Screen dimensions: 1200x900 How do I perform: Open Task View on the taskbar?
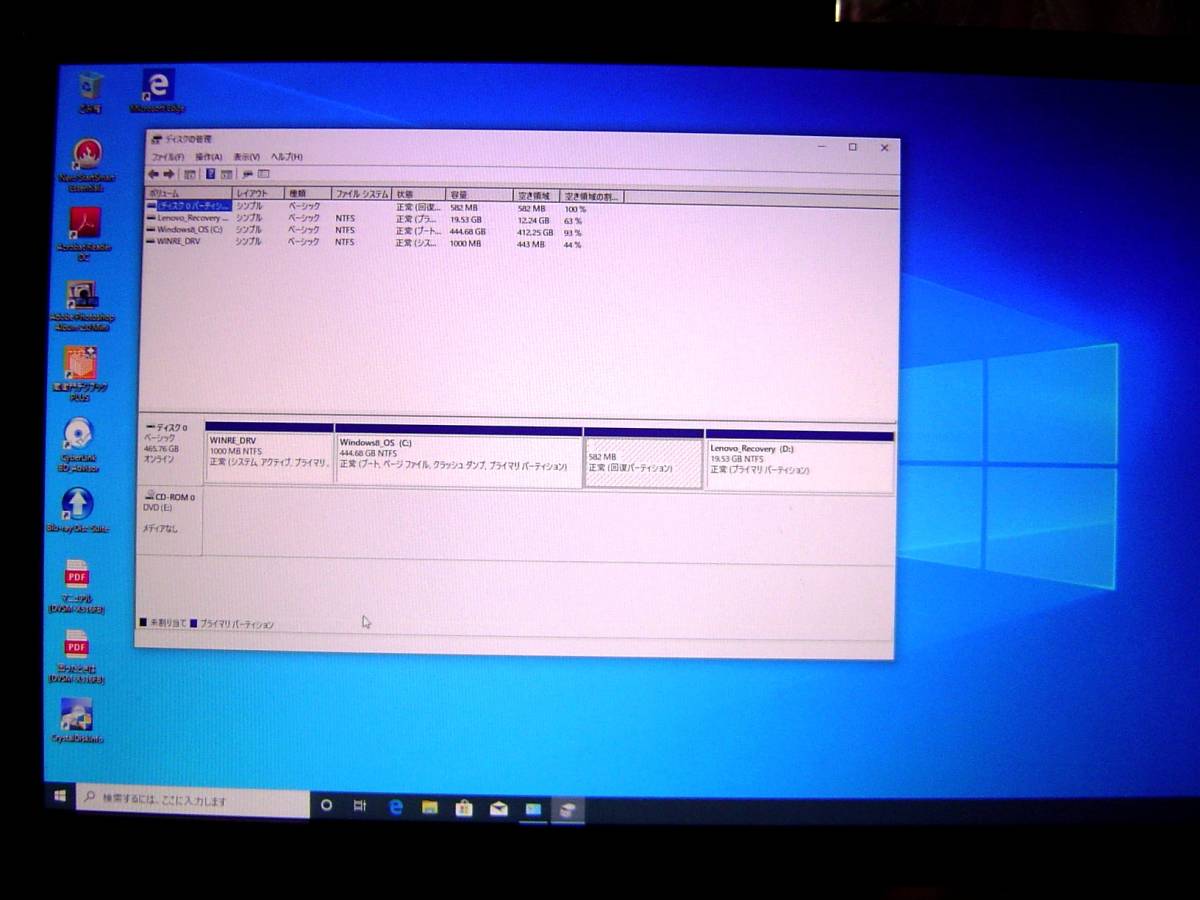click(x=360, y=806)
